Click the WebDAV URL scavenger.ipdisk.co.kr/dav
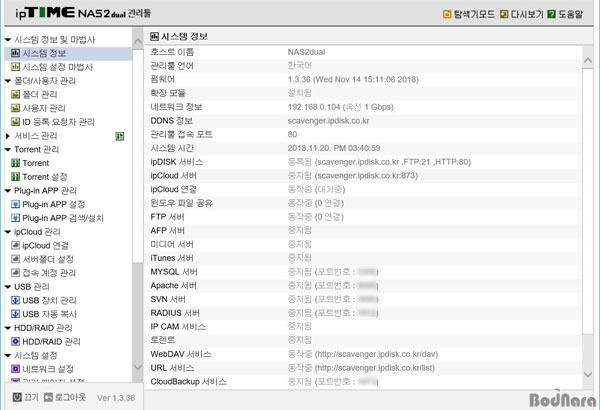600x410 pixels. (376, 354)
